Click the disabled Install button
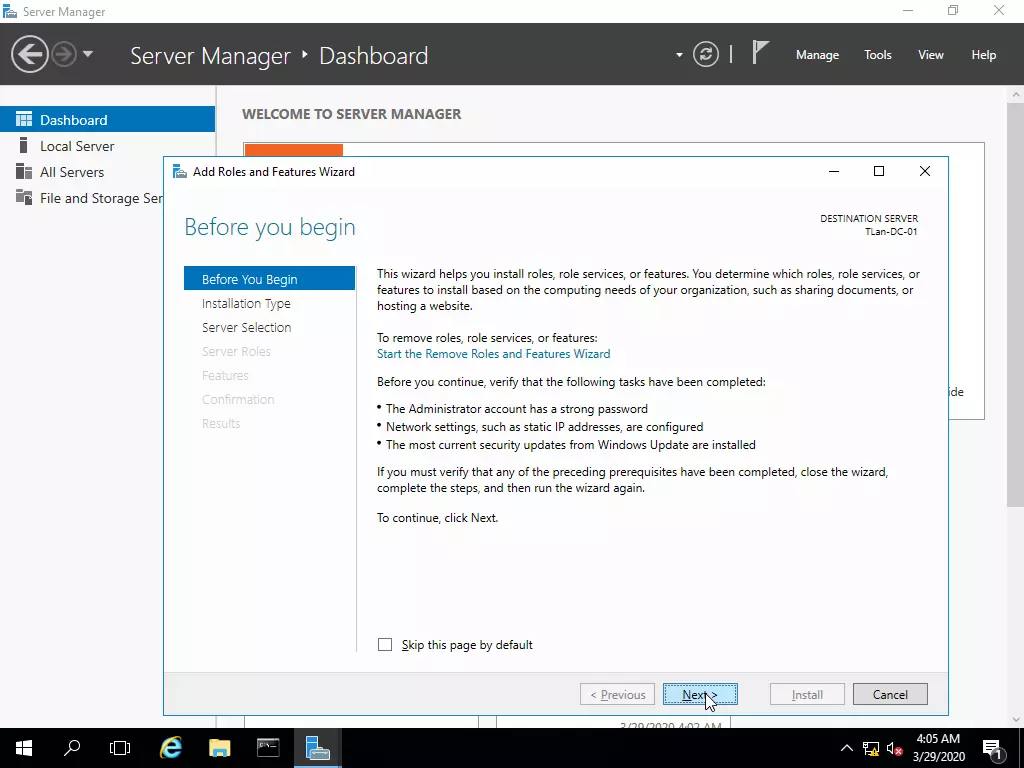 807,694
